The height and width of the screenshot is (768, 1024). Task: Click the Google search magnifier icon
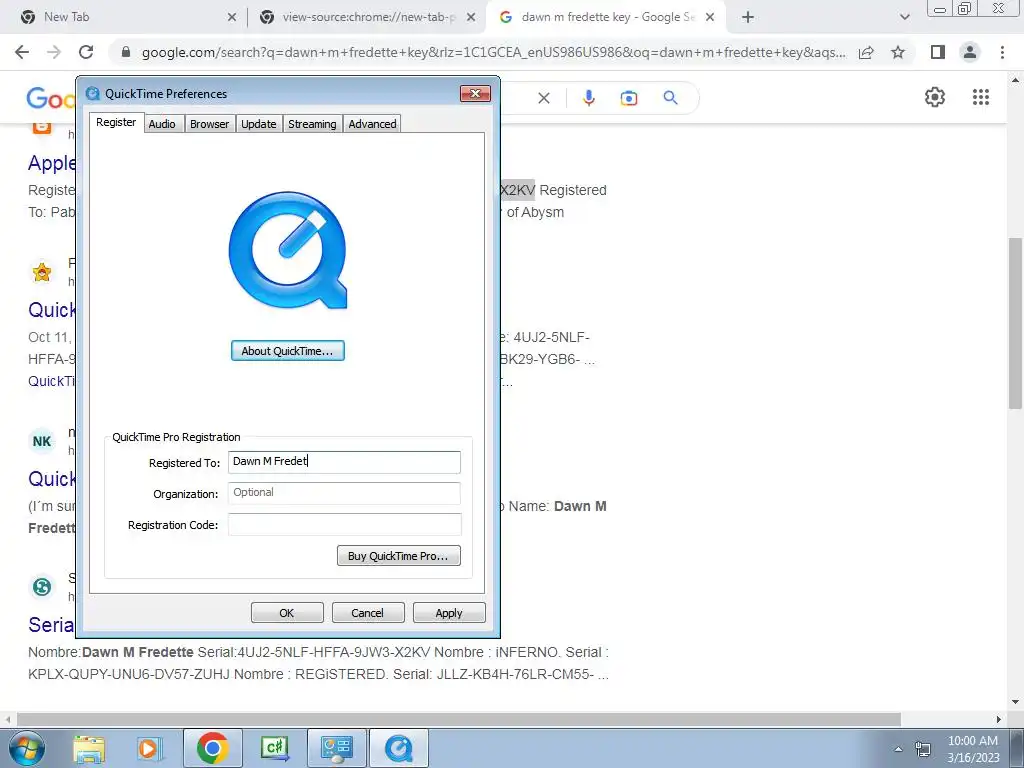[x=670, y=98]
